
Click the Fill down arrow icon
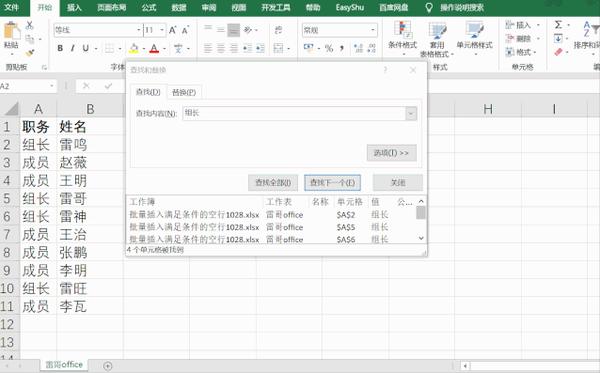(558, 38)
